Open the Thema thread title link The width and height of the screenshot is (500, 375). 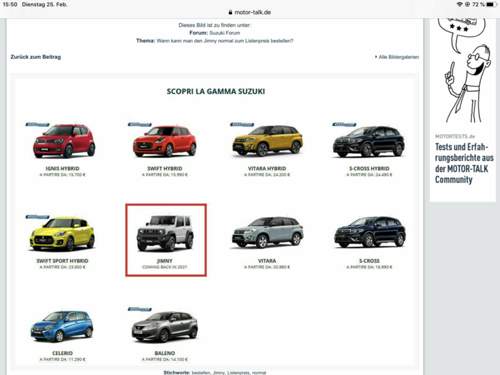tap(225, 41)
